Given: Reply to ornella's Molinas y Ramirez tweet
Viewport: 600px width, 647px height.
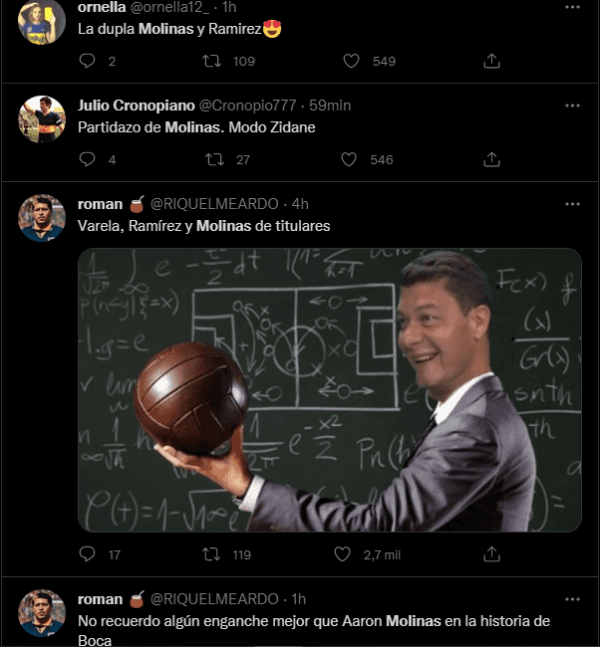Looking at the screenshot, I should (87, 61).
